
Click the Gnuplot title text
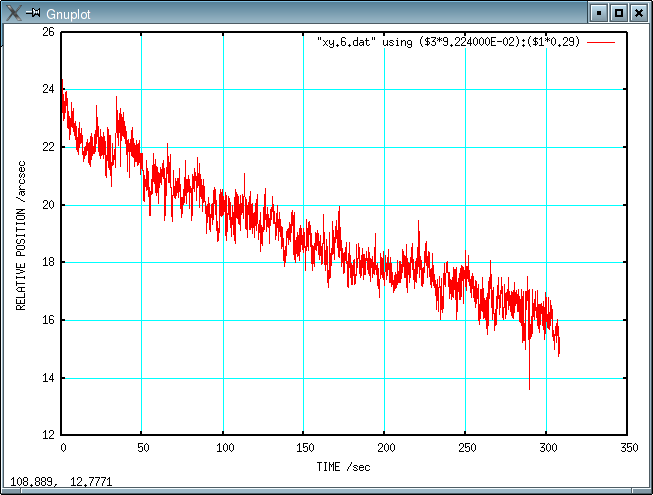(68, 15)
